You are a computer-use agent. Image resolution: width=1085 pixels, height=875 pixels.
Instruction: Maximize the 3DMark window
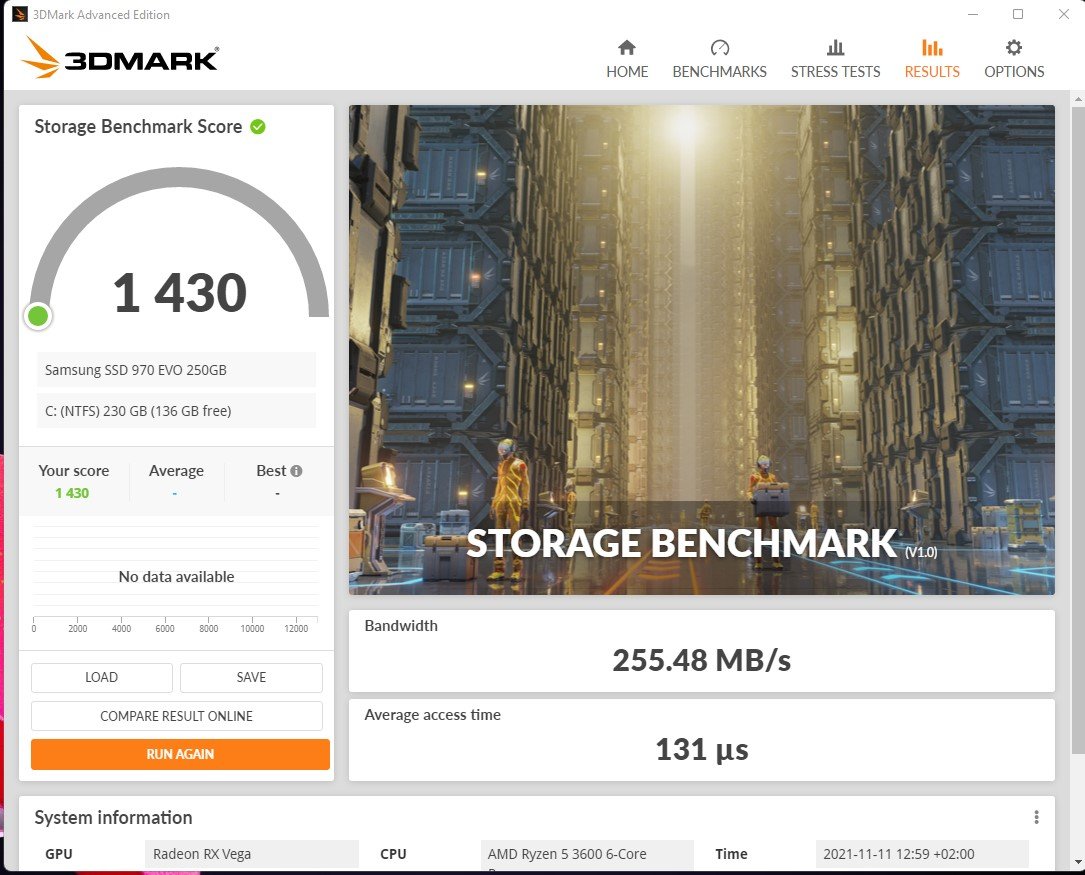pos(1018,14)
